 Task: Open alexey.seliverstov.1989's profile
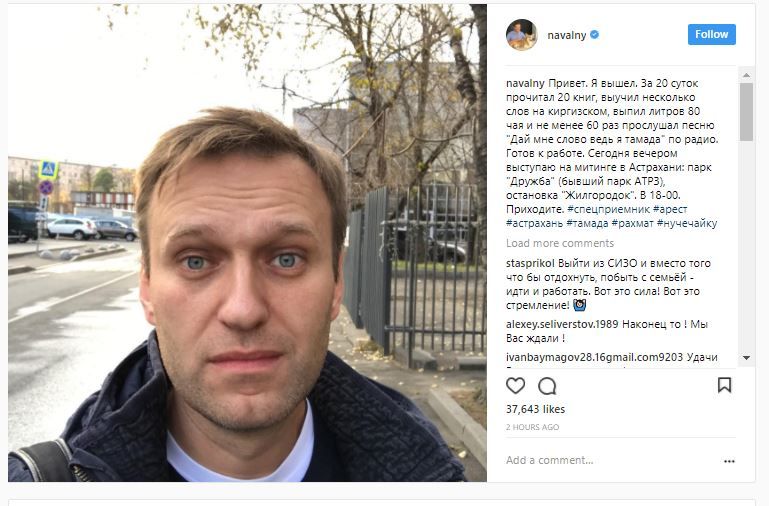point(563,325)
